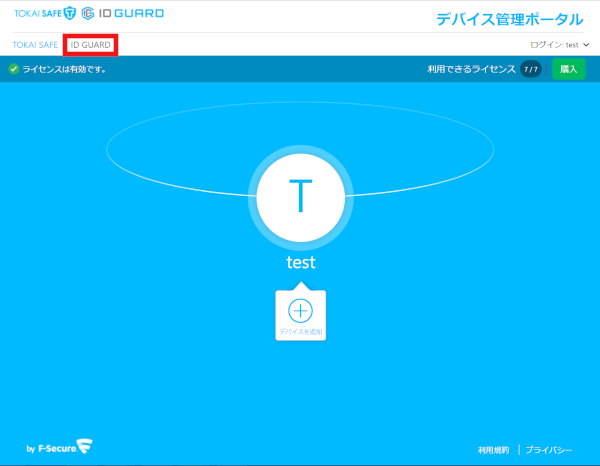Click the F-Secure logo in footer

coord(59,447)
